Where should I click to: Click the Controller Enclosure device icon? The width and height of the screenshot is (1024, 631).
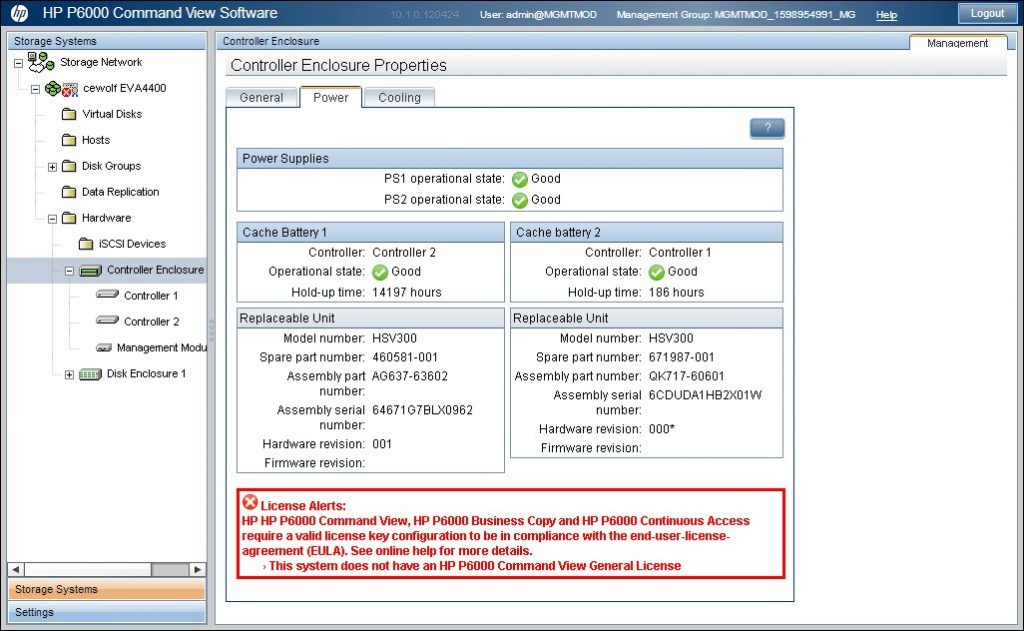point(91,270)
